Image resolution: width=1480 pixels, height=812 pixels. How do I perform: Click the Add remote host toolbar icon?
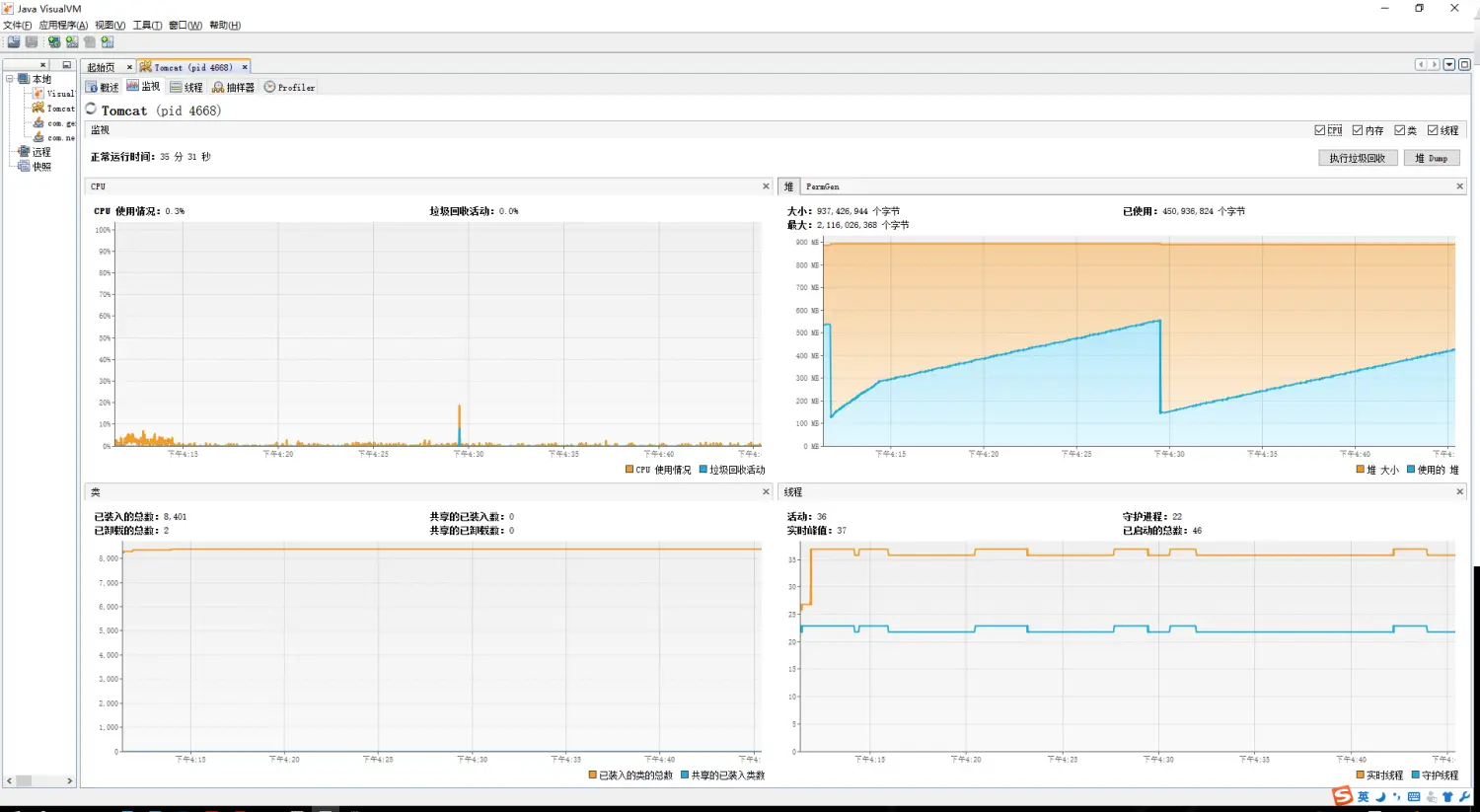tap(54, 41)
